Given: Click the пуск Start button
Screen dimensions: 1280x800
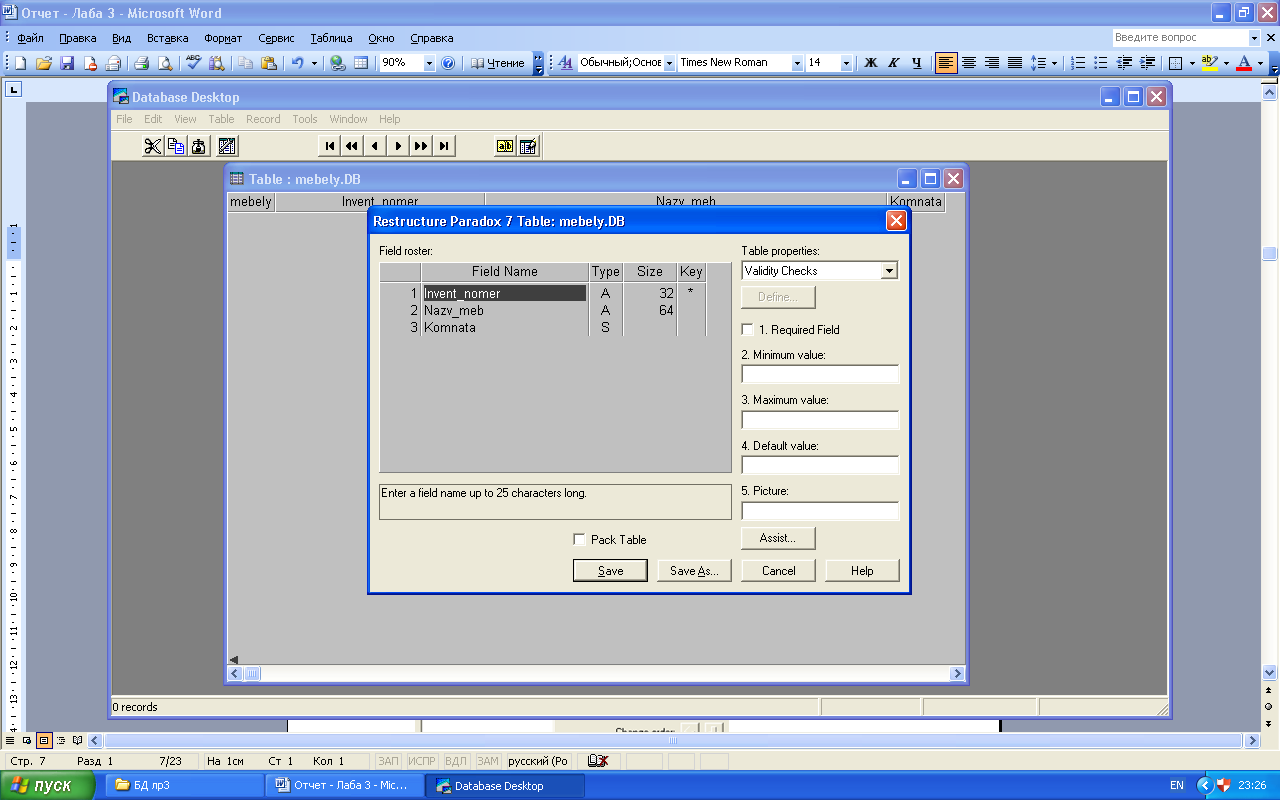Looking at the screenshot, I should [48, 785].
